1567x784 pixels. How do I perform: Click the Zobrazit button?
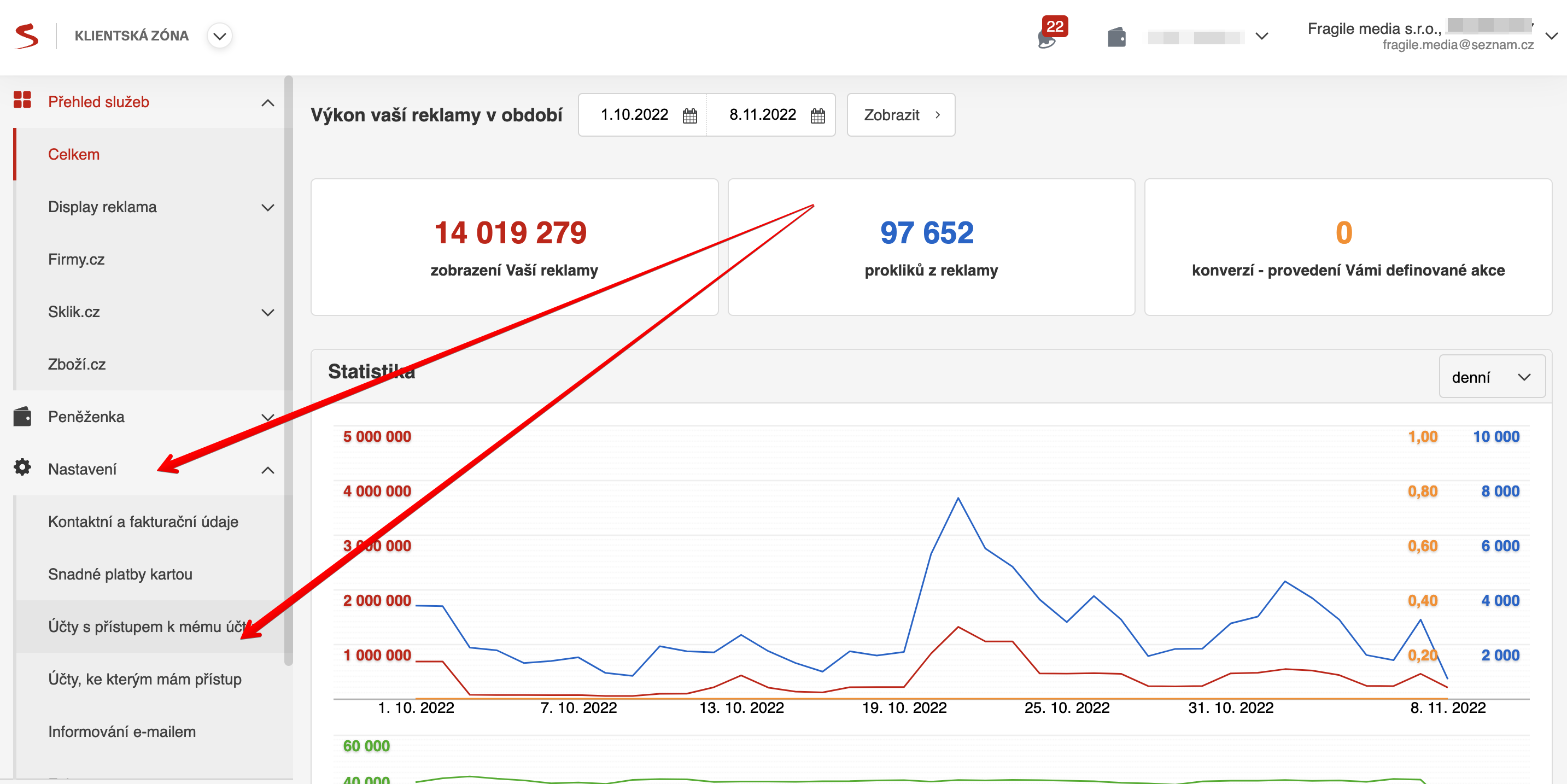coord(901,115)
